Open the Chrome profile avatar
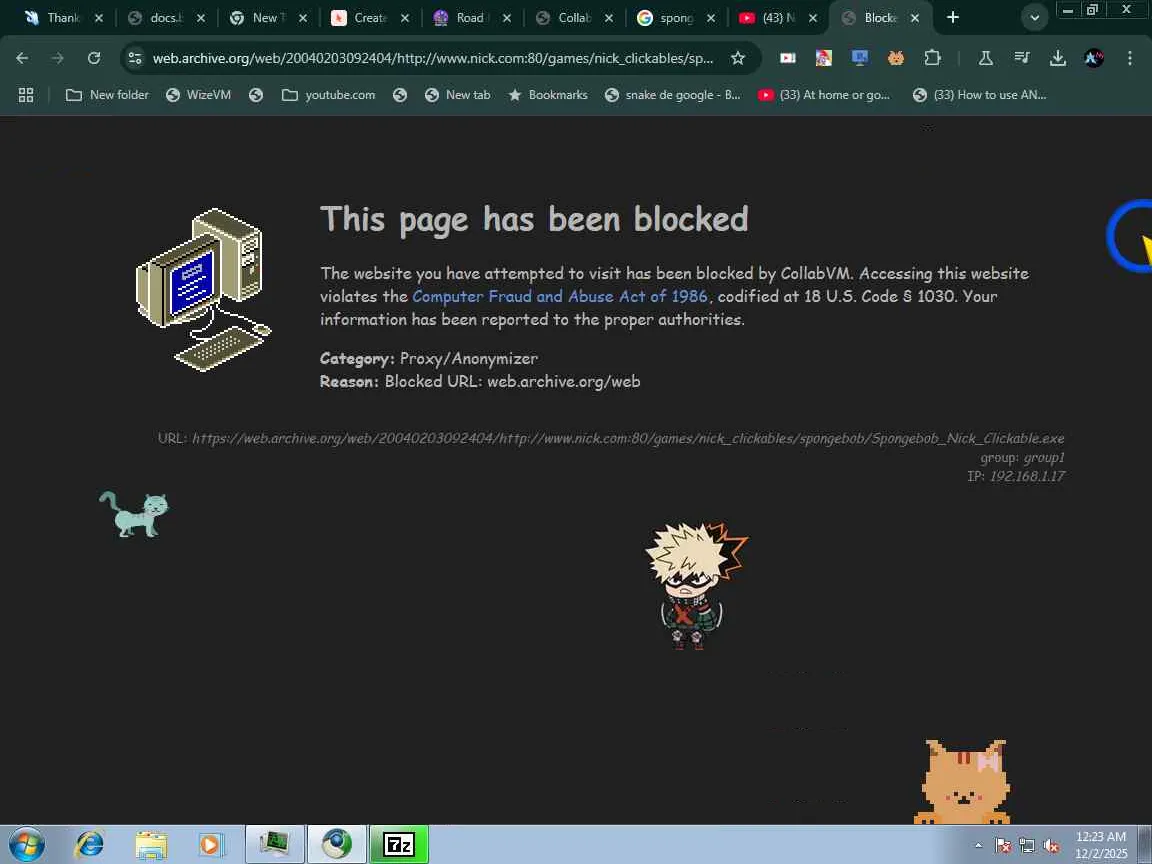Image resolution: width=1152 pixels, height=864 pixels. (1094, 58)
